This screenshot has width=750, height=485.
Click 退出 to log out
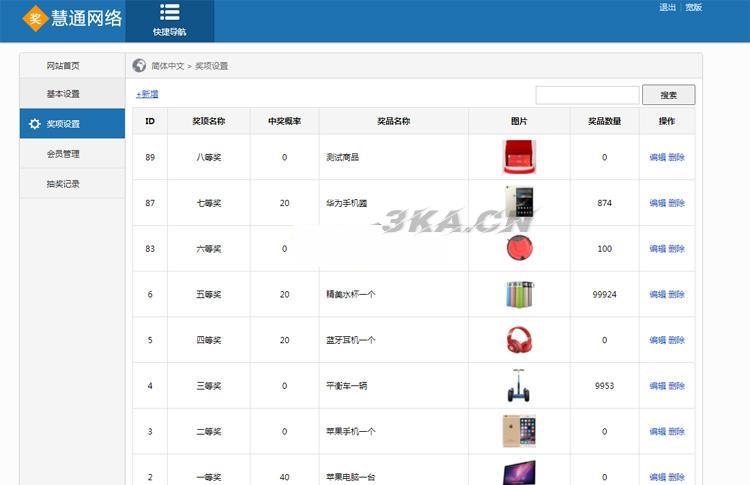[x=667, y=8]
